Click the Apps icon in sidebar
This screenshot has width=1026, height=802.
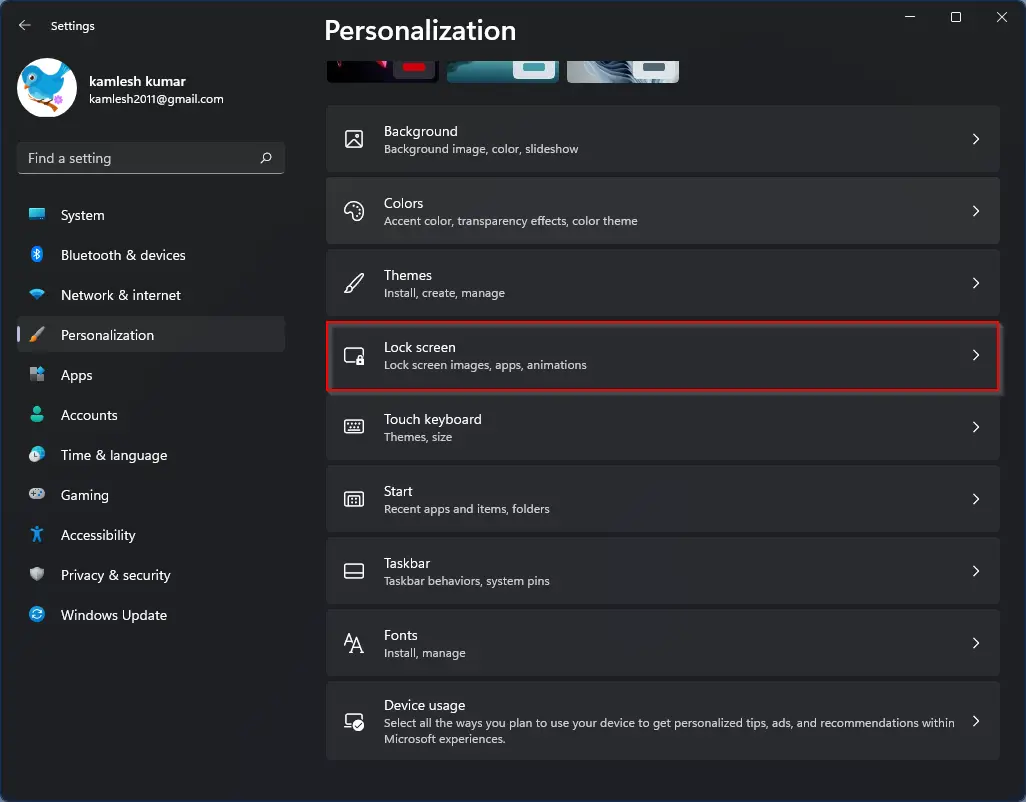(x=37, y=374)
